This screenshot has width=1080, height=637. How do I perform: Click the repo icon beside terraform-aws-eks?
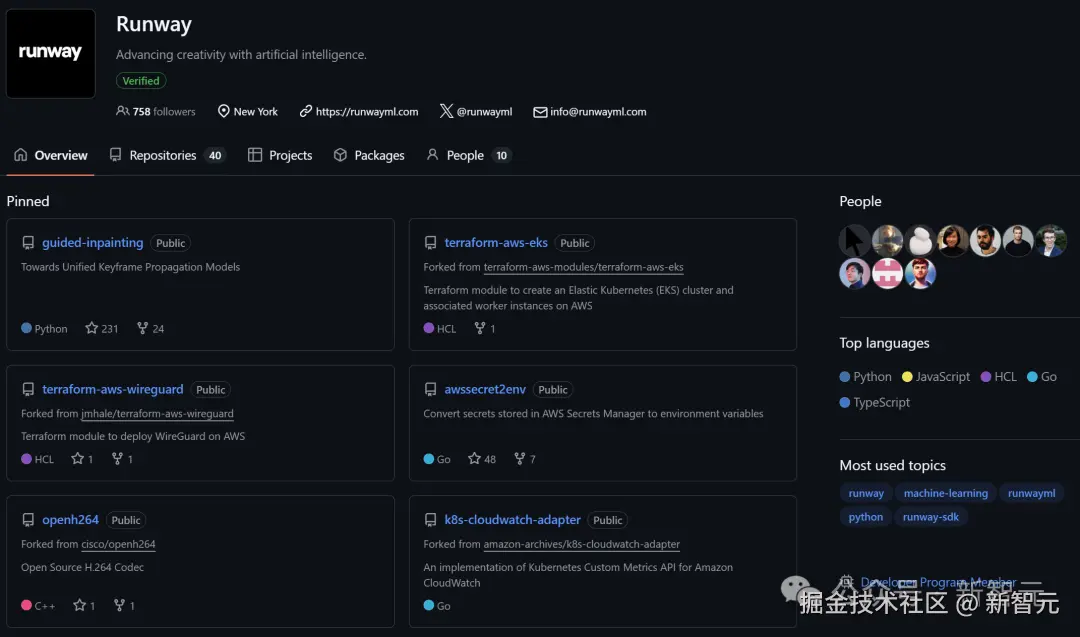click(430, 243)
